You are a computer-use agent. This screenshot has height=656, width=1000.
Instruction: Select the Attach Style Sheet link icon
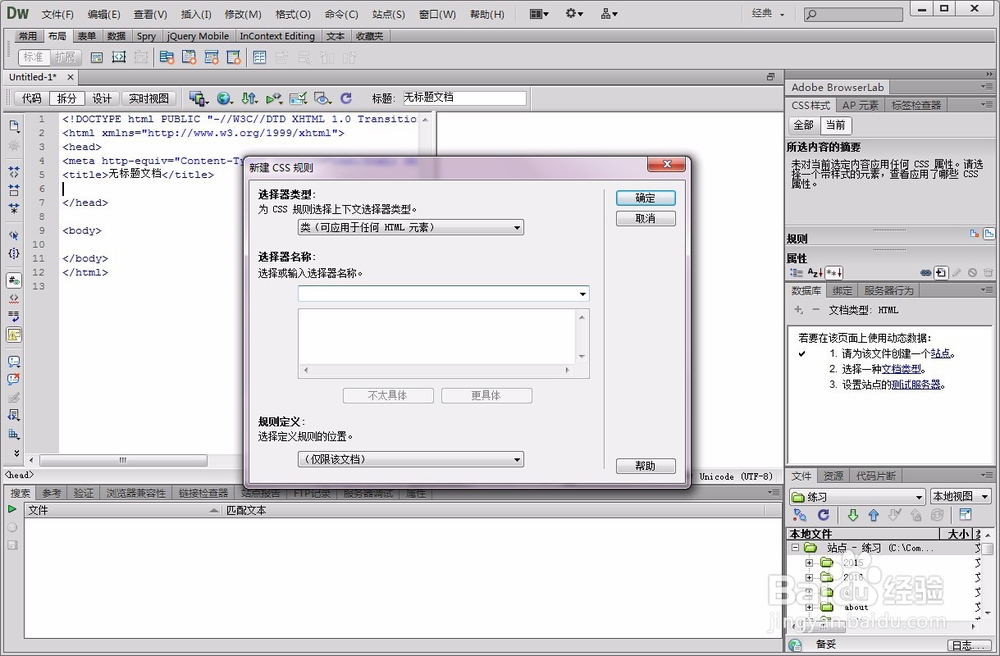click(925, 272)
